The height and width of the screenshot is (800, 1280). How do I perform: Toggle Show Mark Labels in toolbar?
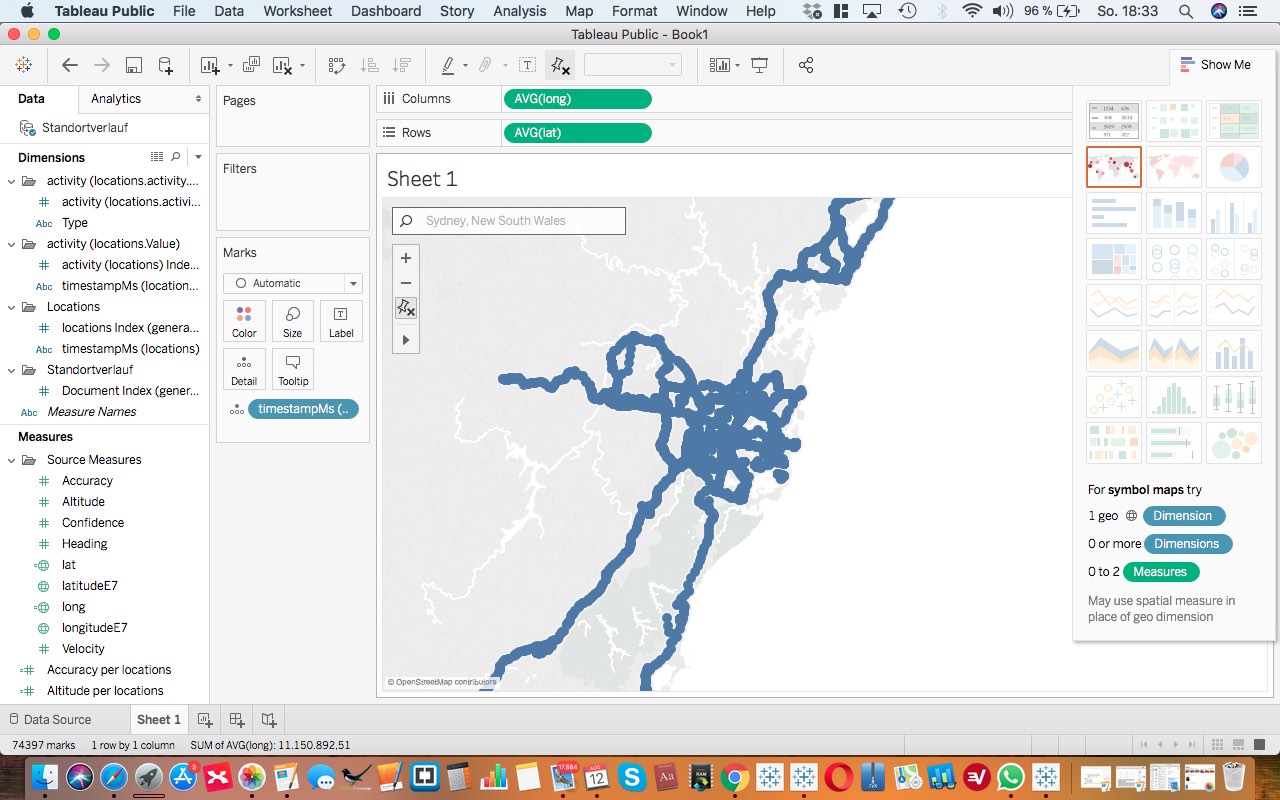point(528,65)
